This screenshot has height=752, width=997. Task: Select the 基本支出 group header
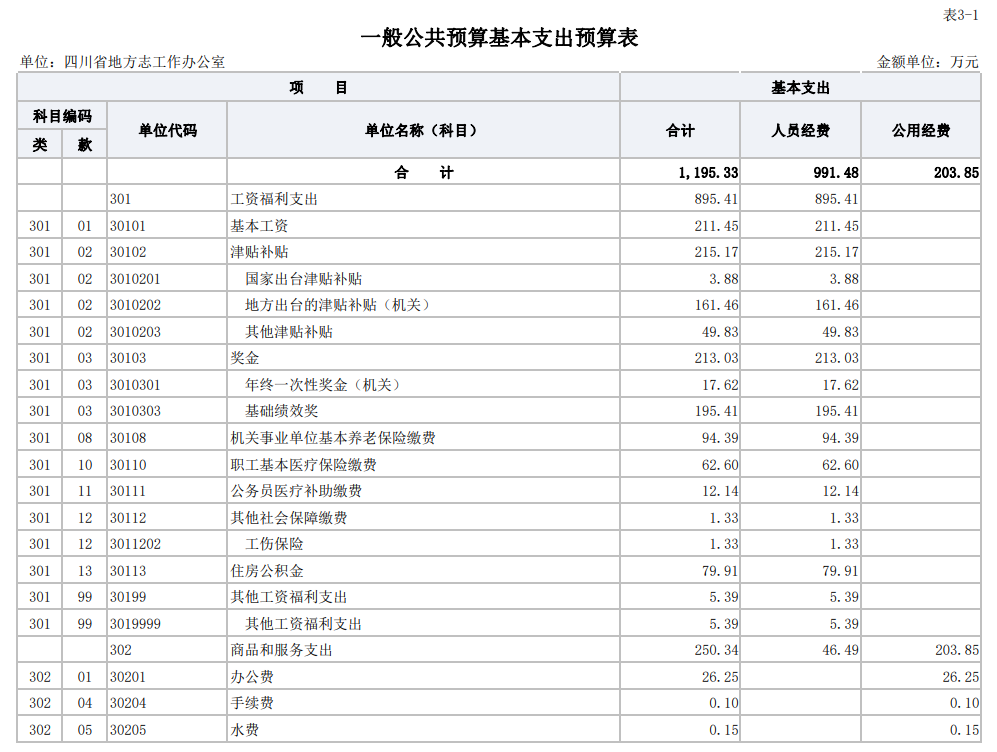800,88
